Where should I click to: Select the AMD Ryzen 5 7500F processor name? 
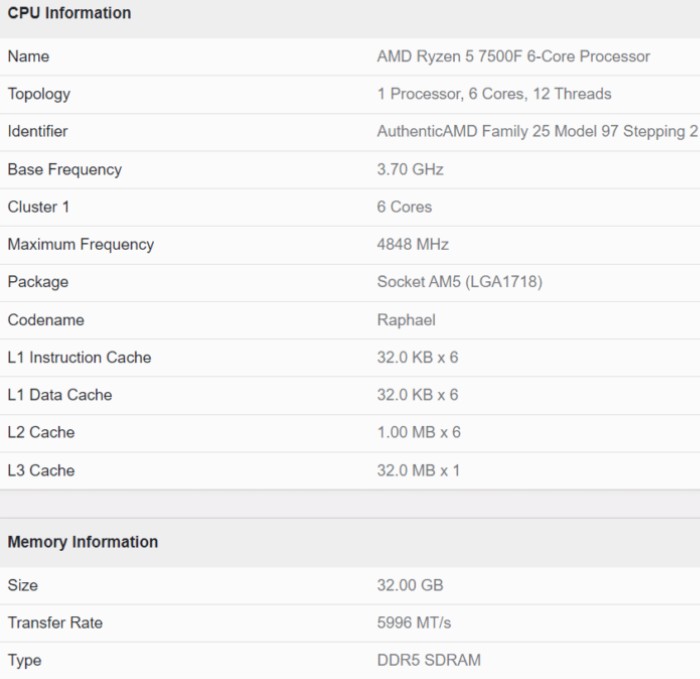(x=513, y=56)
